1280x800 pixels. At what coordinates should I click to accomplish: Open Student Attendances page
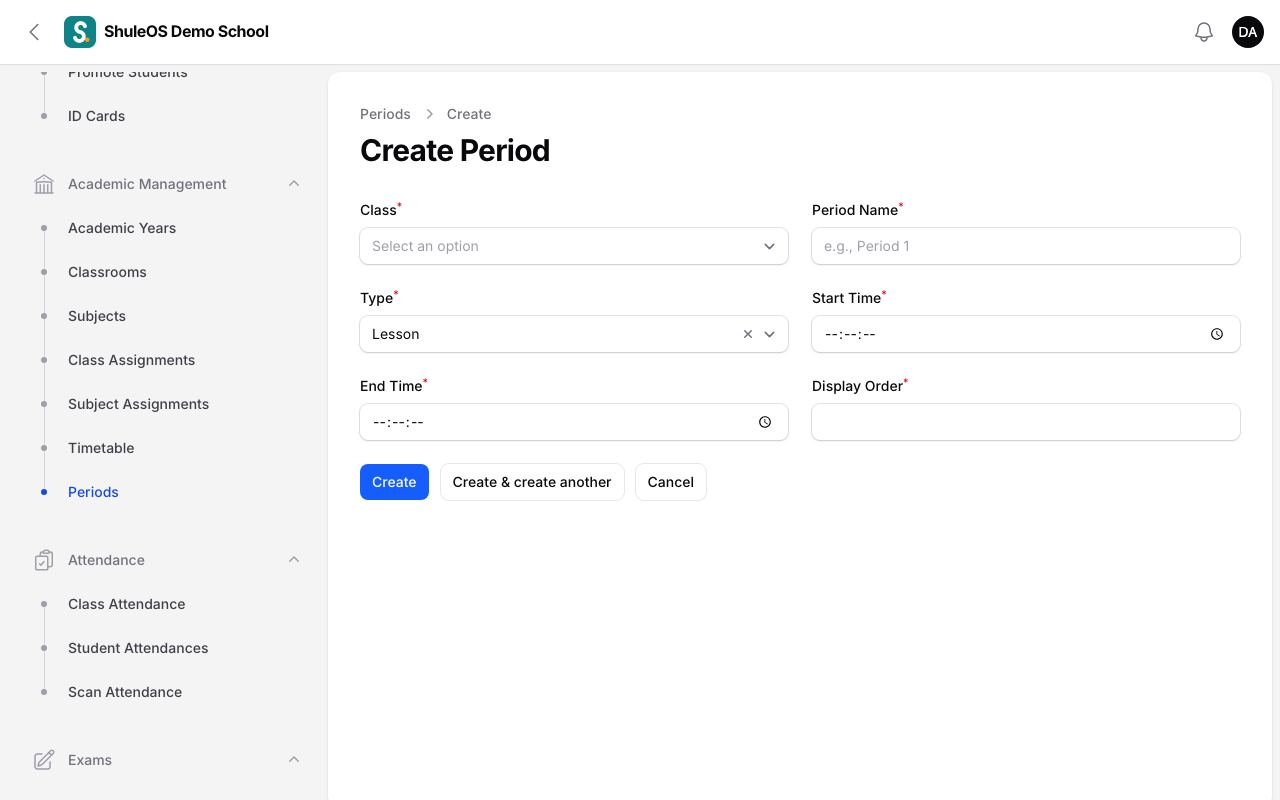(x=138, y=648)
